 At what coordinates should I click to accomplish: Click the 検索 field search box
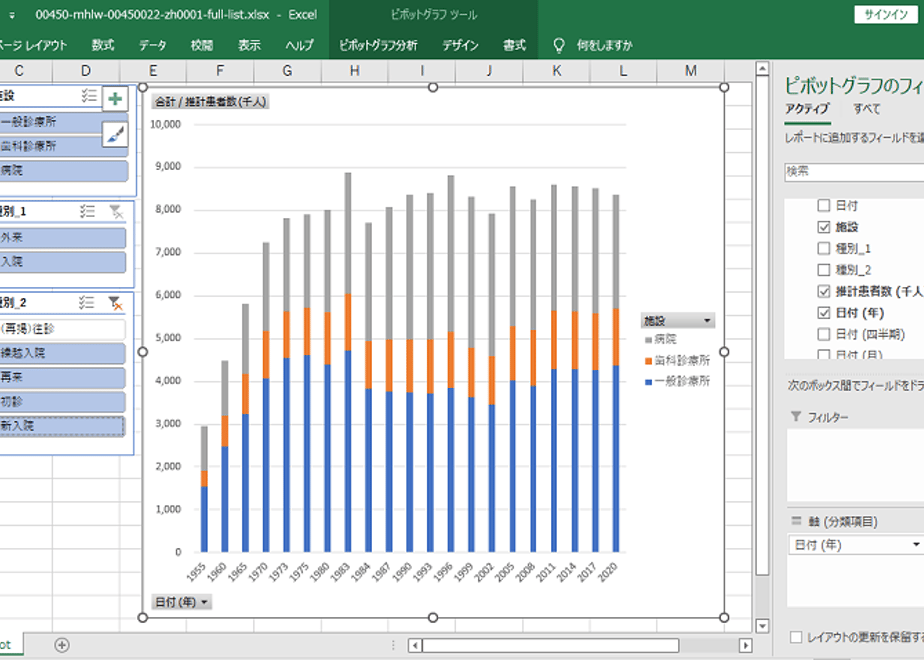[x=854, y=171]
